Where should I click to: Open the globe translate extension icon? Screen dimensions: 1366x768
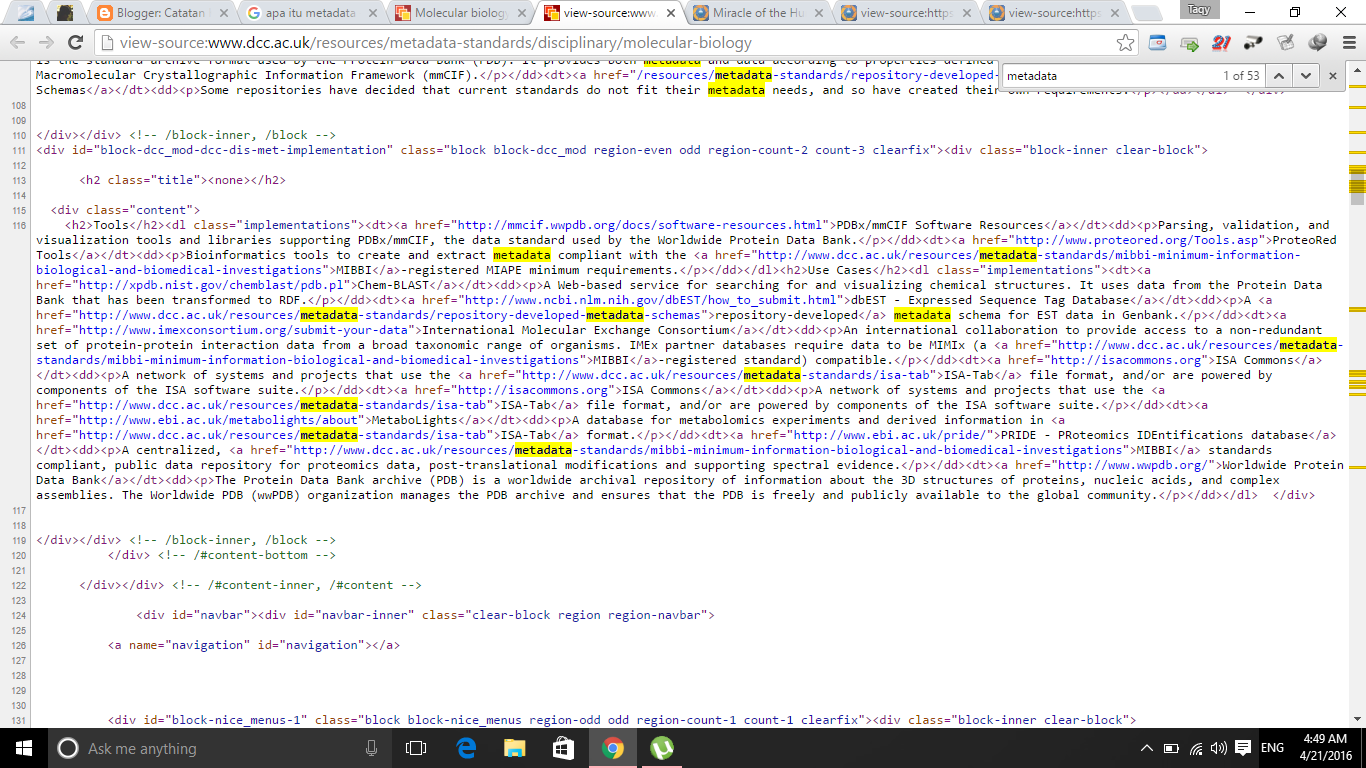coord(1317,43)
